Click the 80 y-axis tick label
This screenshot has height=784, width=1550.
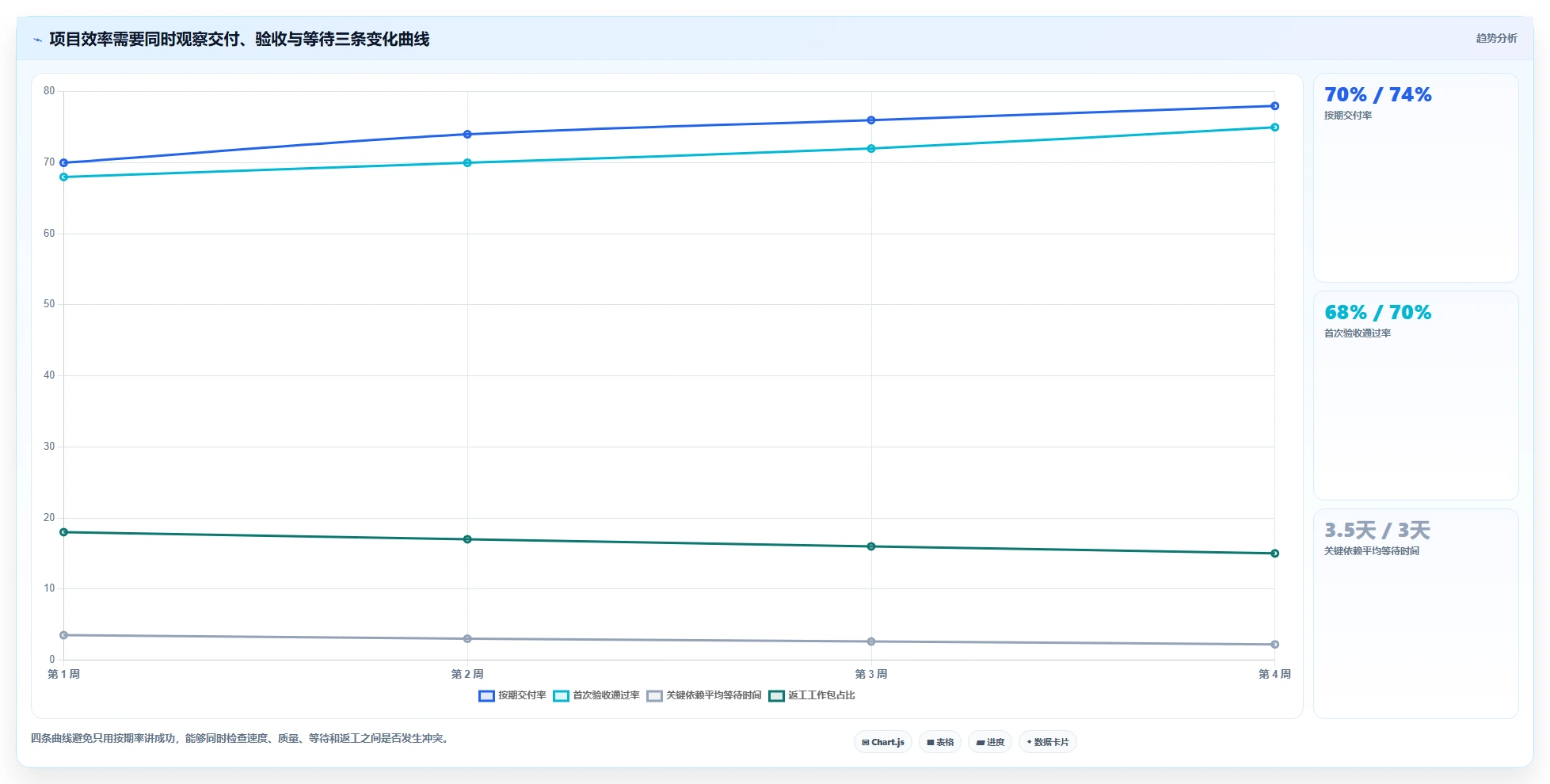tap(49, 91)
